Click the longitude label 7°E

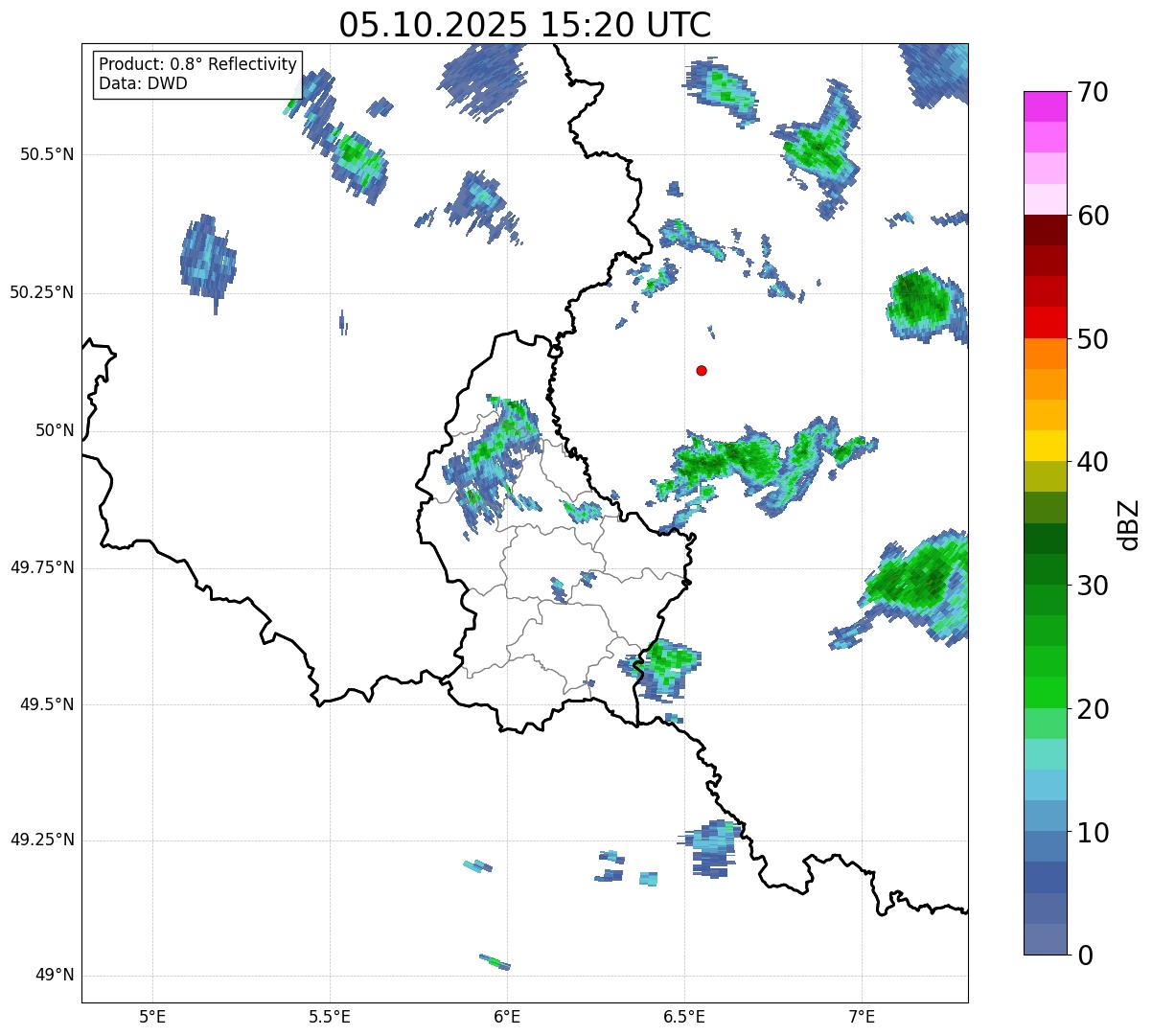tap(863, 1016)
